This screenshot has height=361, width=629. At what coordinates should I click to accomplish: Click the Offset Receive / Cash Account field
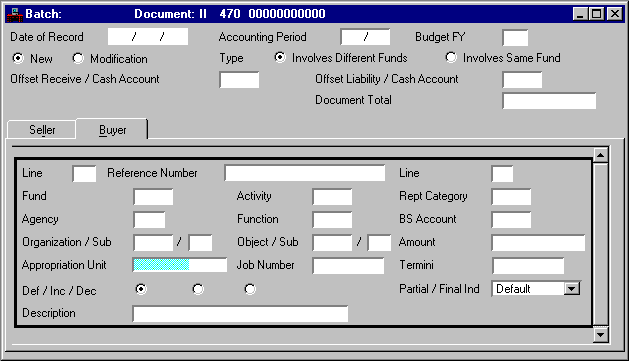click(x=239, y=80)
